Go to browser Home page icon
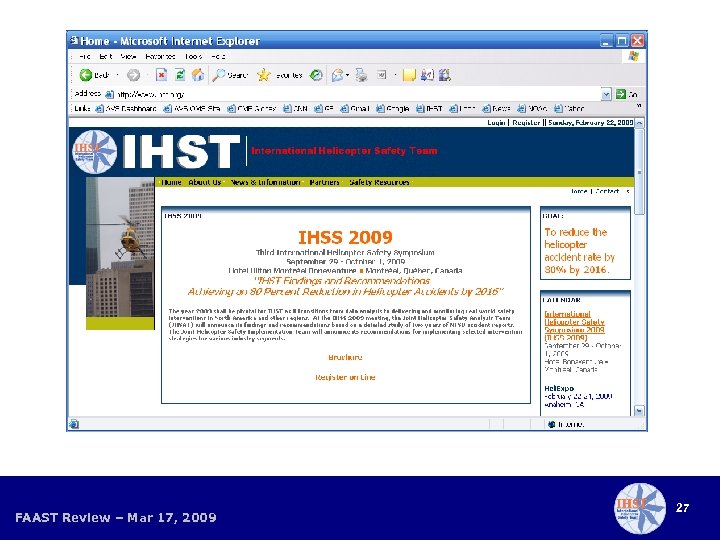Viewport: 720px width, 540px height. coord(198,75)
